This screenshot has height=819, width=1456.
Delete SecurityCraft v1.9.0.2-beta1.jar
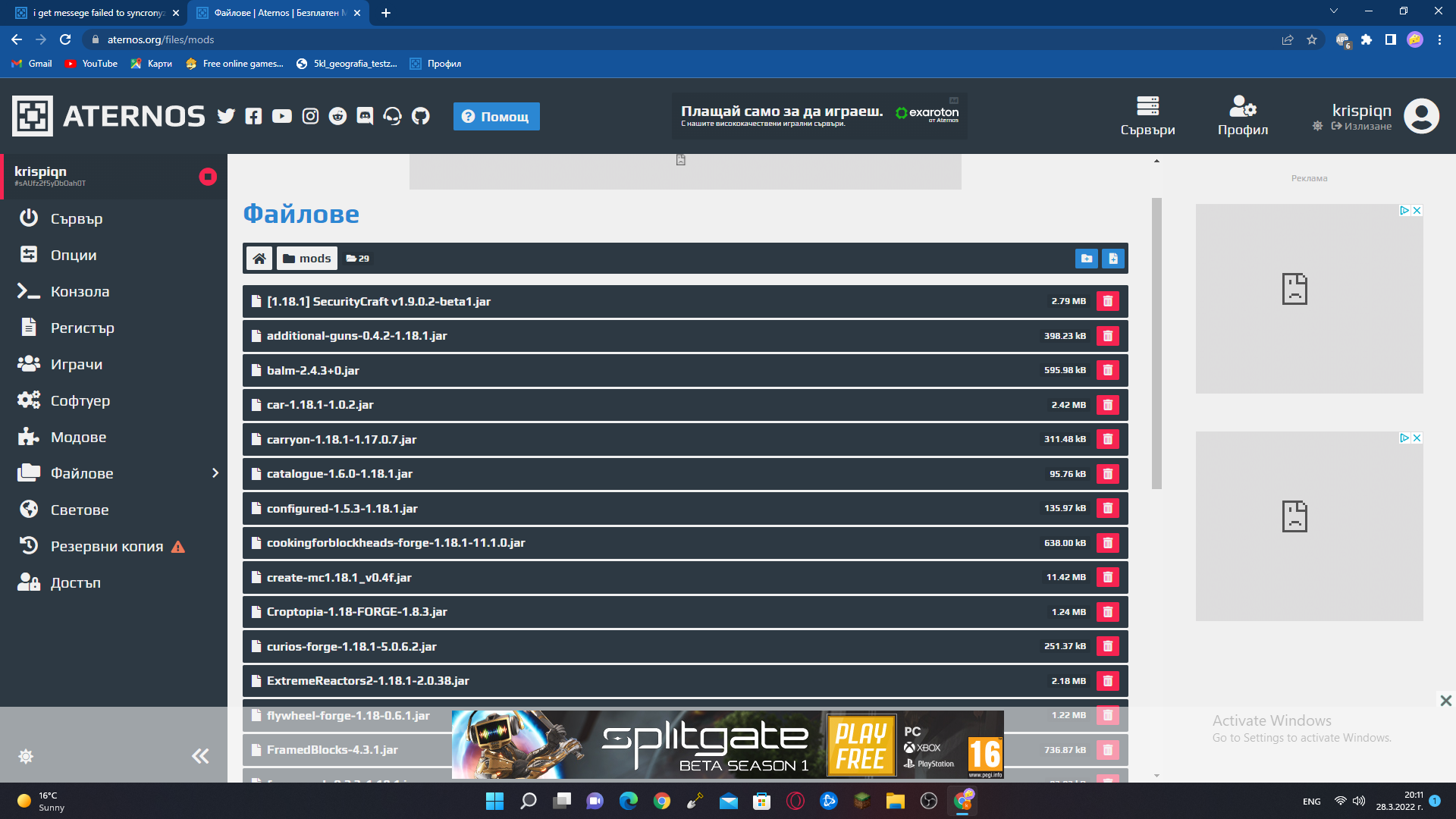coord(1108,302)
